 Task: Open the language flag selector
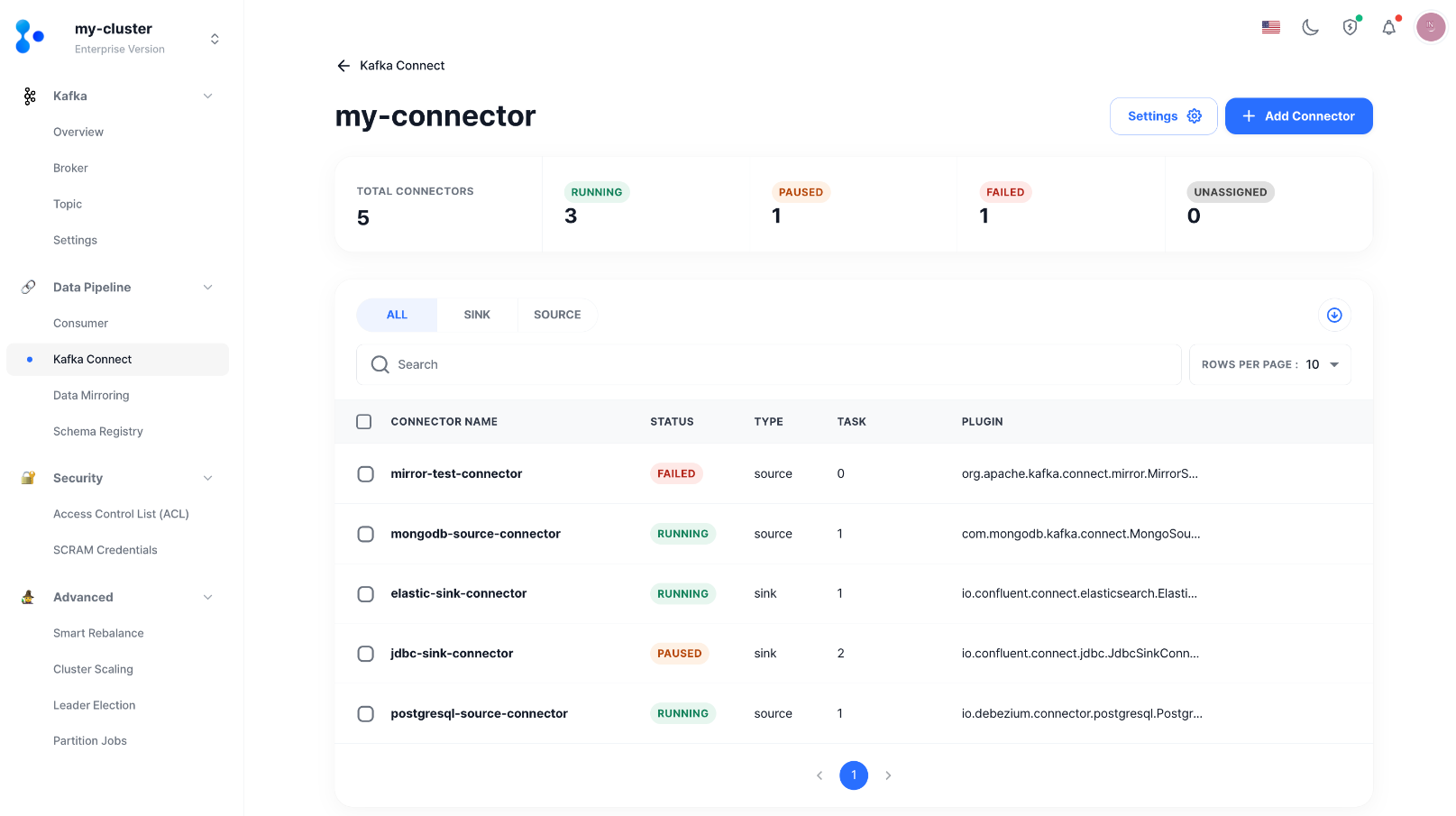(x=1270, y=27)
